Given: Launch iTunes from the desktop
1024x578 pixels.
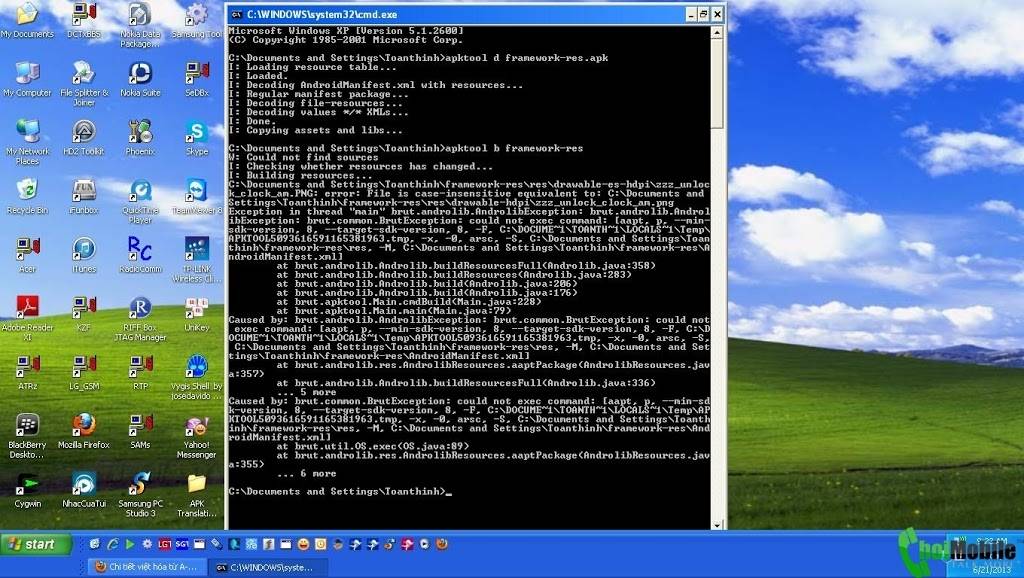Looking at the screenshot, I should tap(84, 255).
